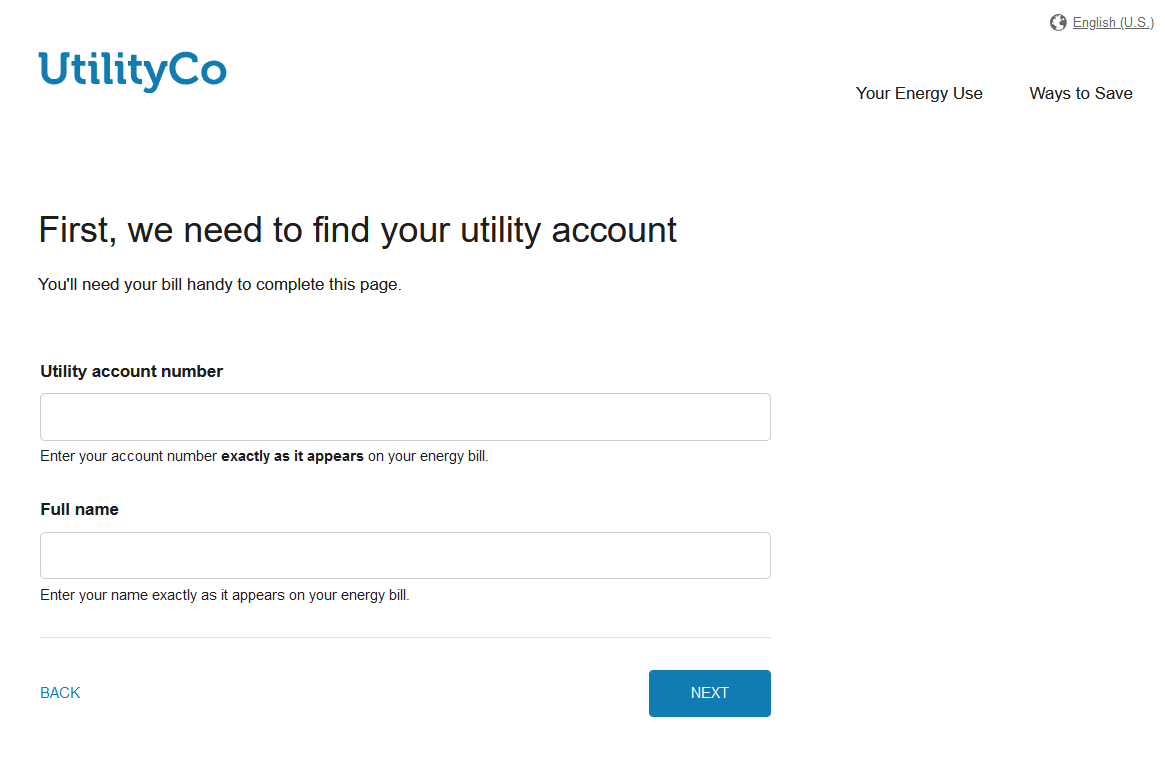This screenshot has height=769, width=1165.
Task: Open the Ways to Save menu
Action: coord(1080,93)
